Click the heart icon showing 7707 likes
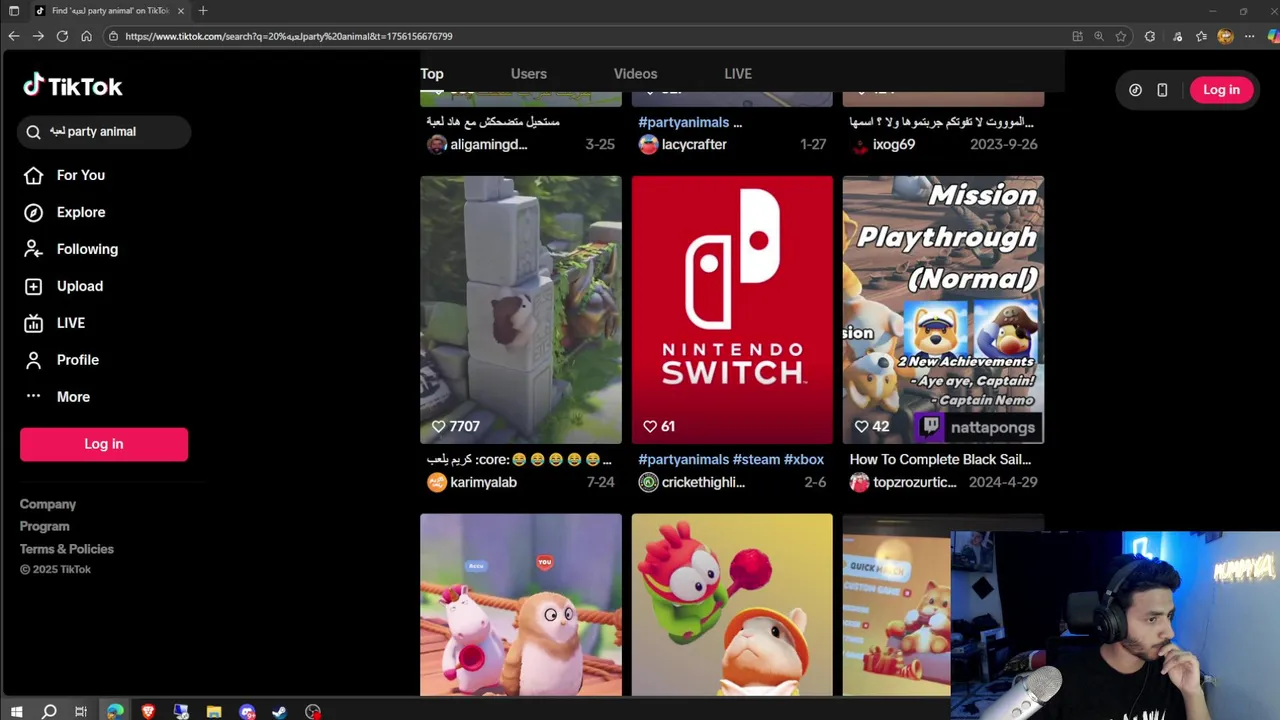This screenshot has height=720, width=1280. (x=438, y=426)
